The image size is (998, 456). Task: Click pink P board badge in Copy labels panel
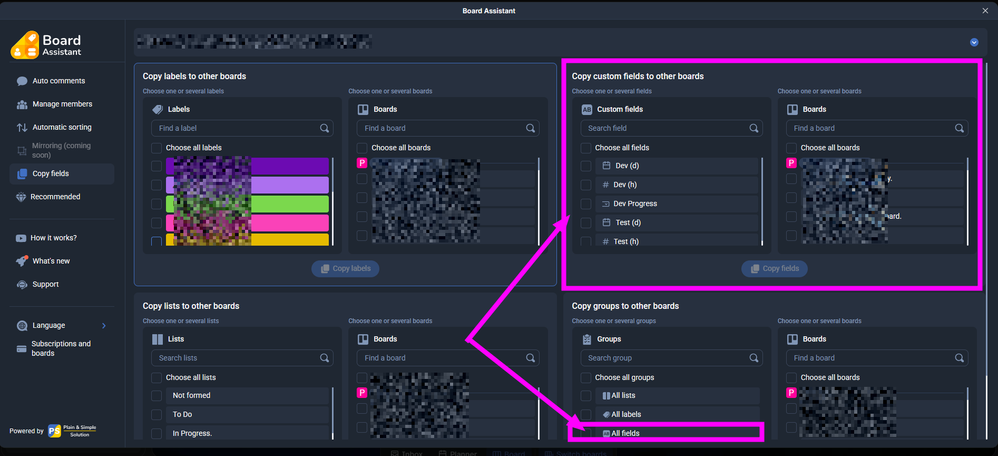click(362, 163)
